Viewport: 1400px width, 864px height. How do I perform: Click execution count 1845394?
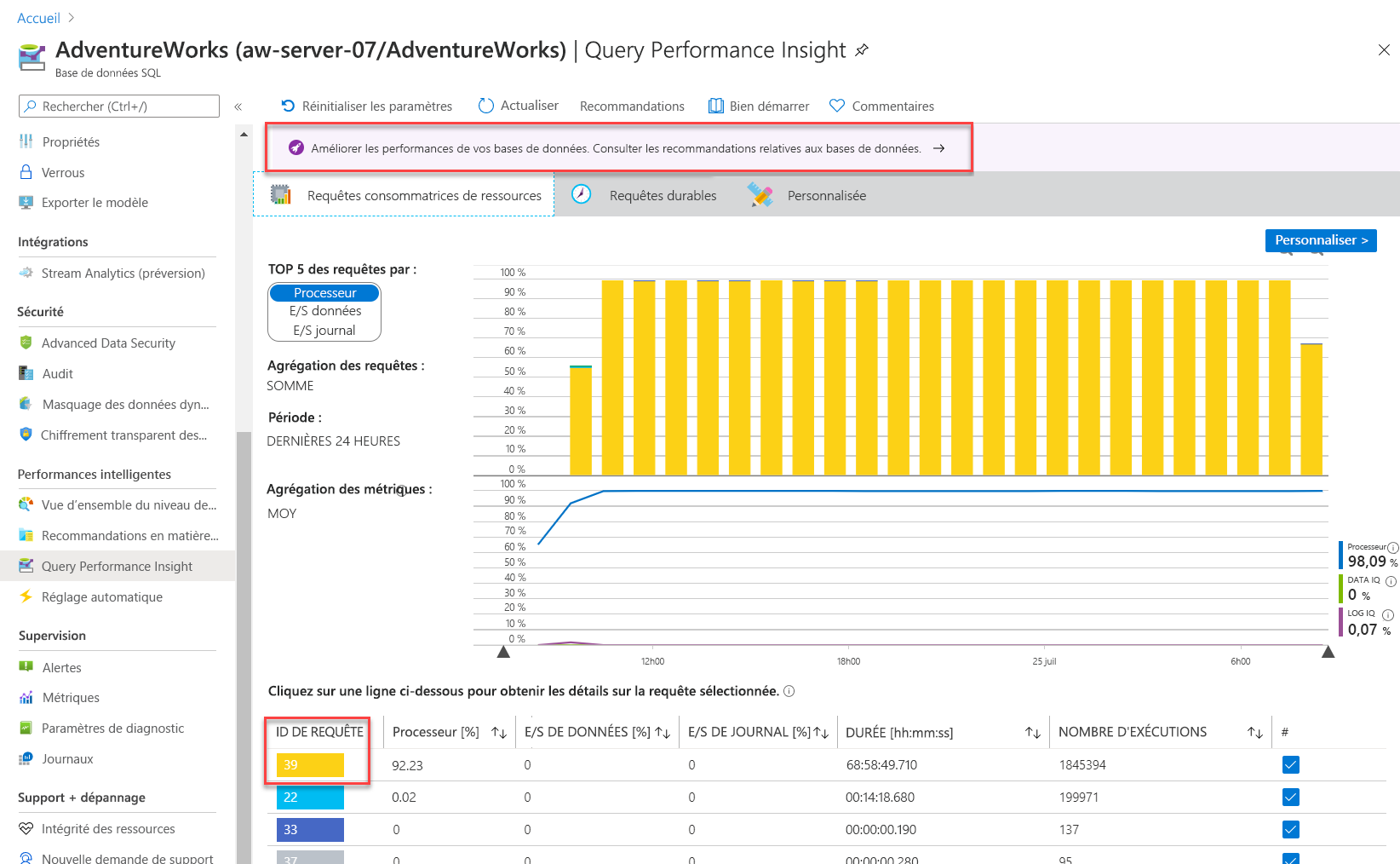[1082, 764]
